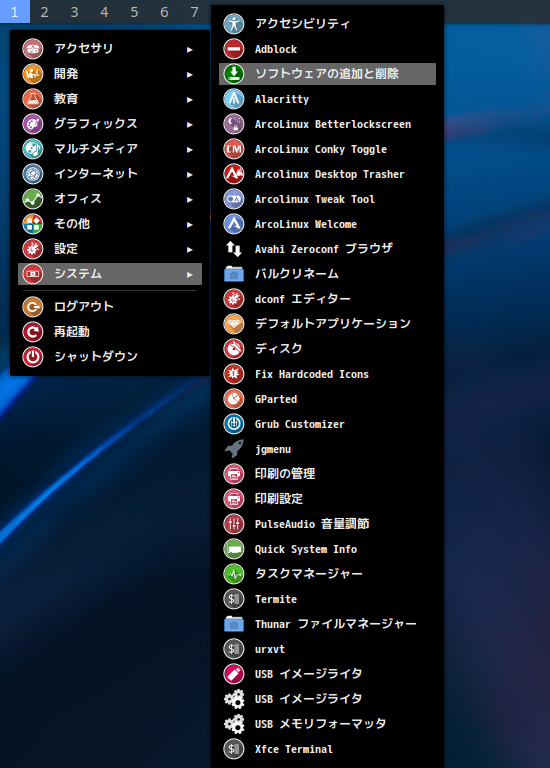Click the 教育 flask icon

(33, 99)
